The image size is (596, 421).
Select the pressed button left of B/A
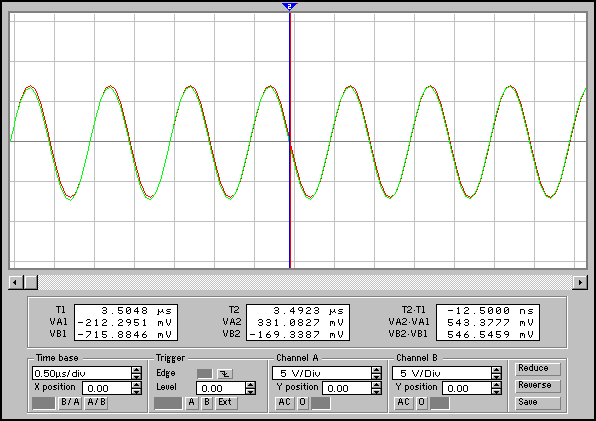[x=44, y=403]
